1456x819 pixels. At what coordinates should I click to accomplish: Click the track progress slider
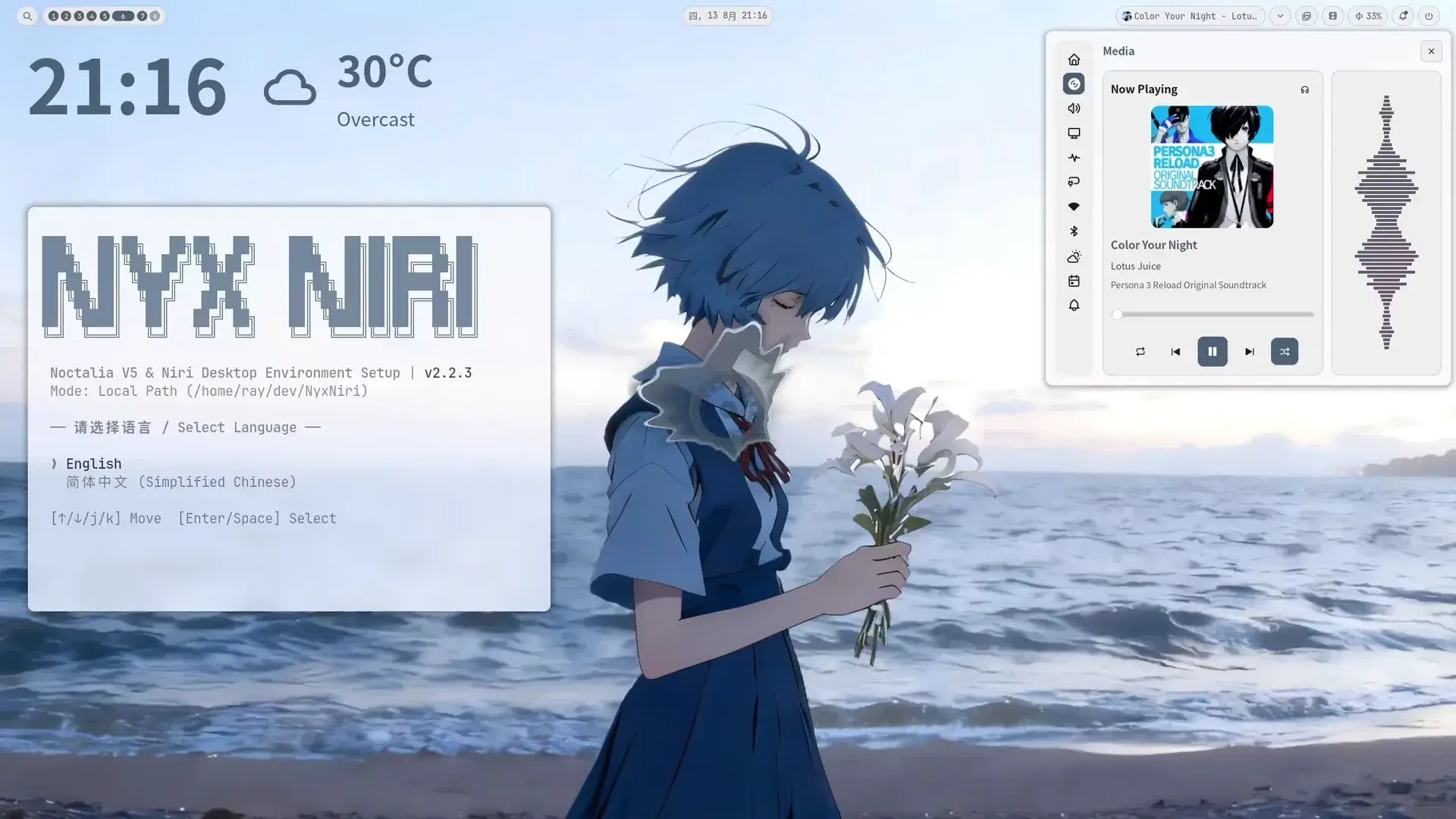click(1213, 314)
